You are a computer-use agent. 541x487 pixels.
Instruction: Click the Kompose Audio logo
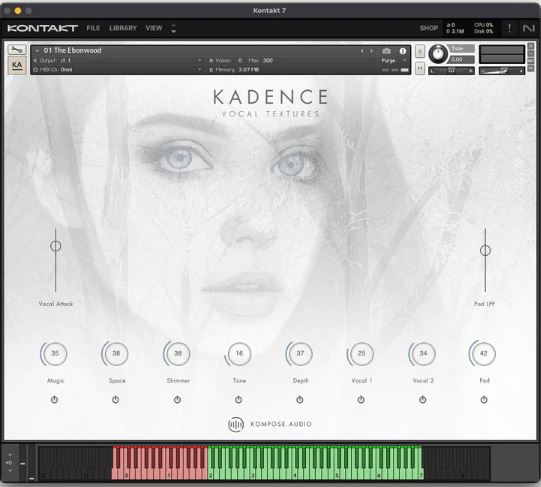270,424
